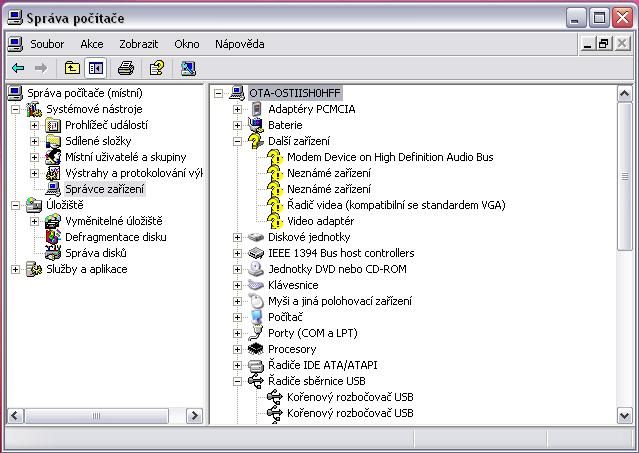Click the Porty (COM a LPT) plug icon
The height and width of the screenshot is (453, 639).
tap(256, 333)
